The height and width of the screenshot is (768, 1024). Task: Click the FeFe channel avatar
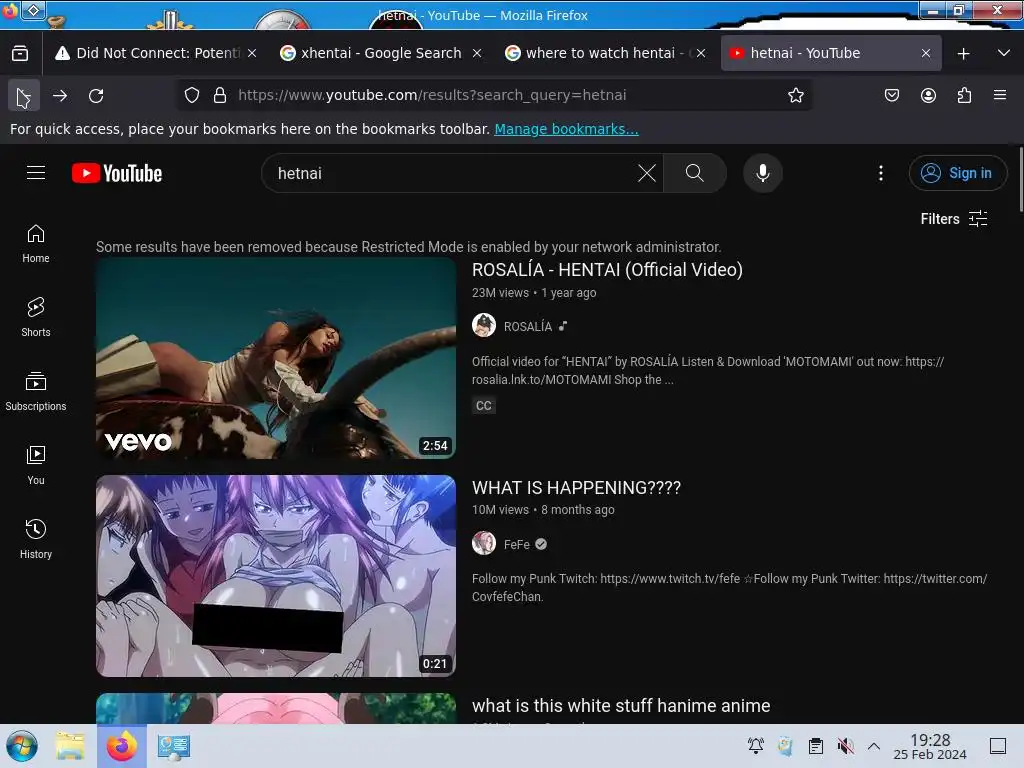click(484, 543)
